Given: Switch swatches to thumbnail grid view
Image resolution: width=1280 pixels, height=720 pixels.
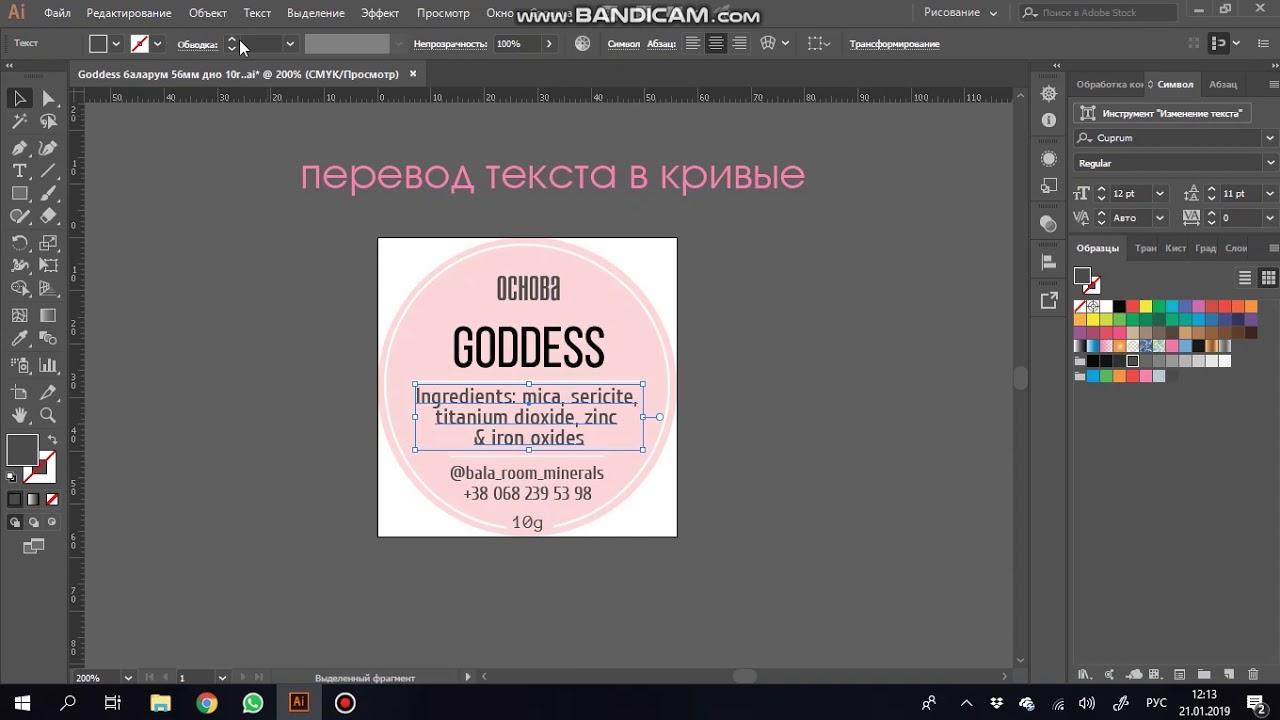Looking at the screenshot, I should tap(1268, 278).
